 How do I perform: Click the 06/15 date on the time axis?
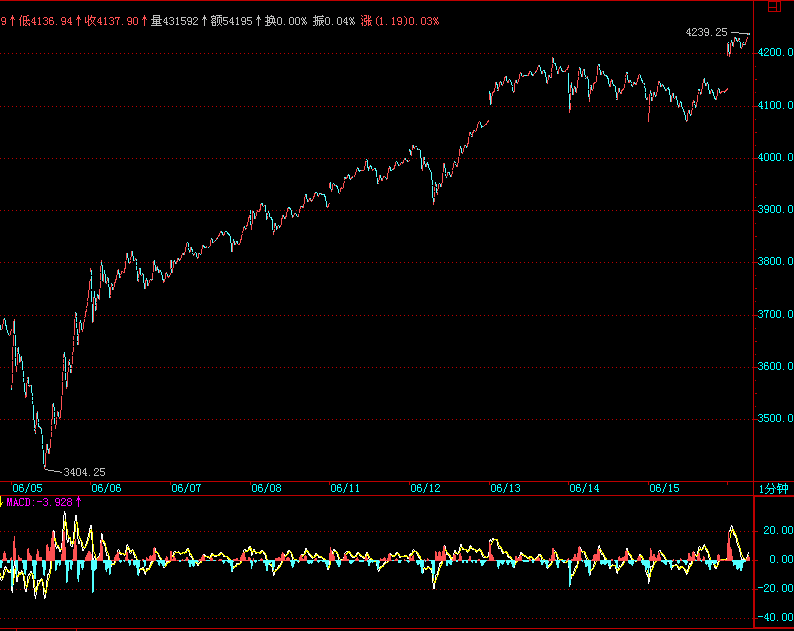pyautogui.click(x=665, y=488)
